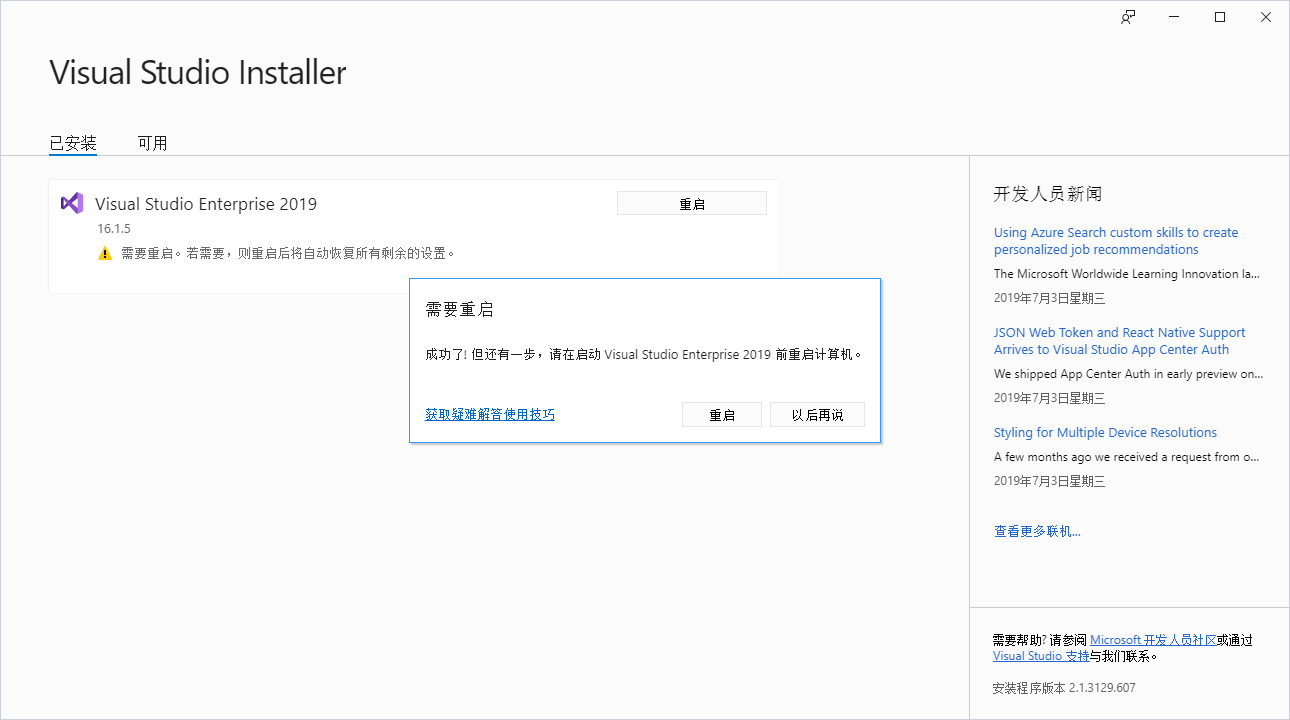Open Visual Studio 支持 link
This screenshot has width=1290, height=720.
[x=1041, y=656]
